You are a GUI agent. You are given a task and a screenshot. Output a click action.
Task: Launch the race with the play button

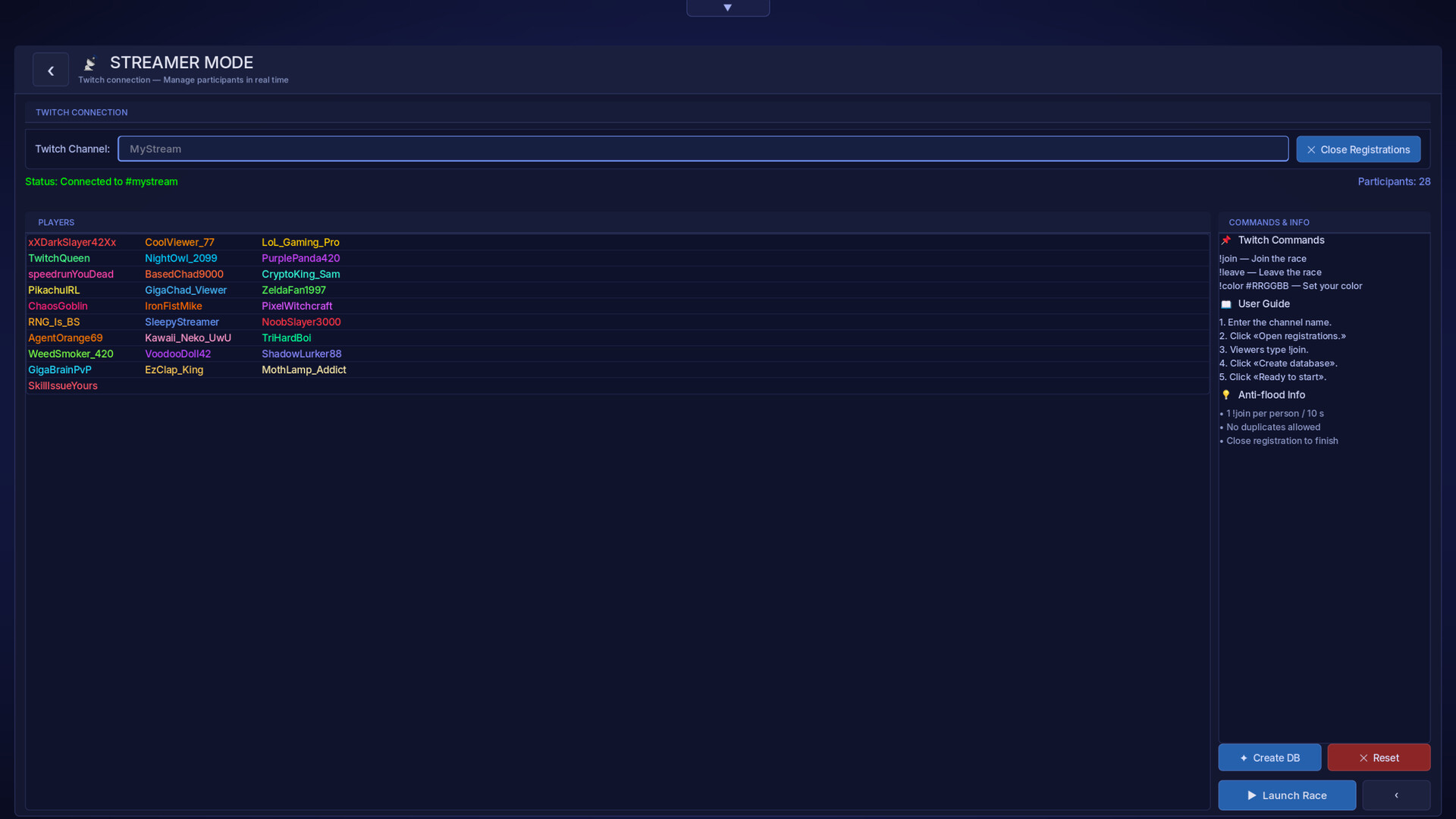coord(1287,795)
